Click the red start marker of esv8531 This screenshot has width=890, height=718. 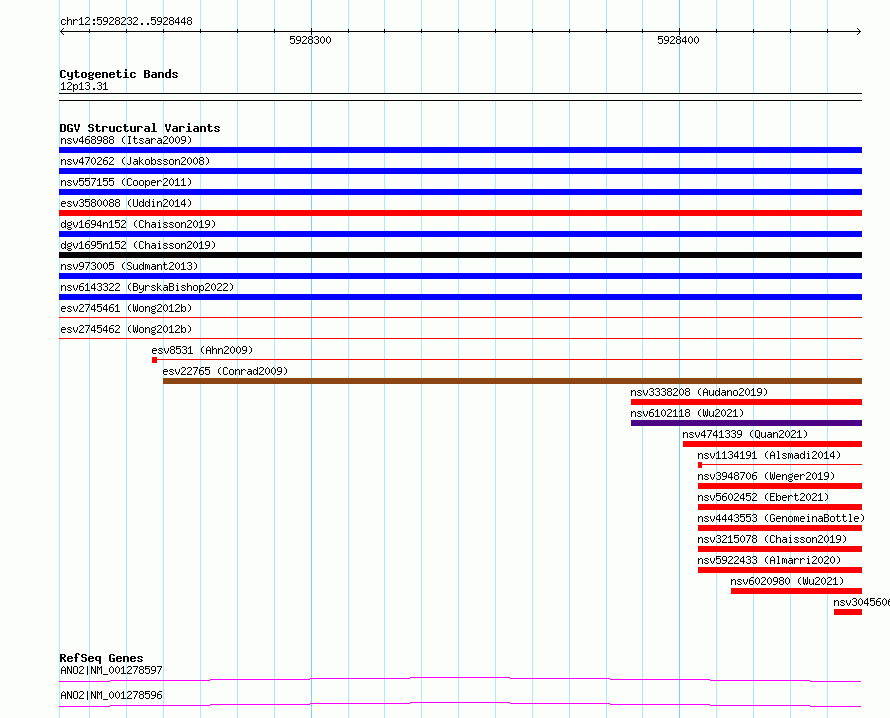[154, 360]
